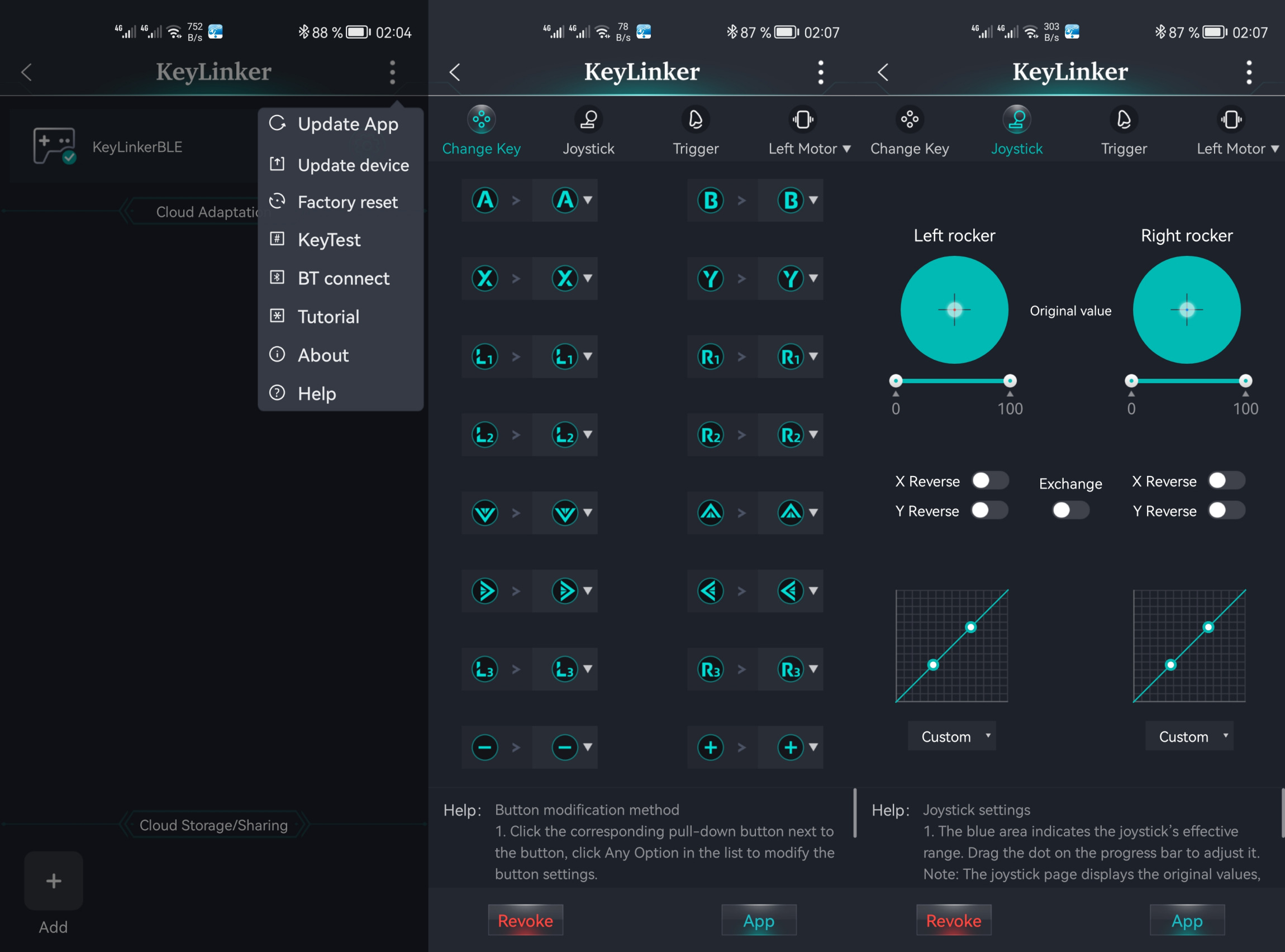Image resolution: width=1285 pixels, height=952 pixels.
Task: Toggle the Exchange rockers switch
Action: (1070, 510)
